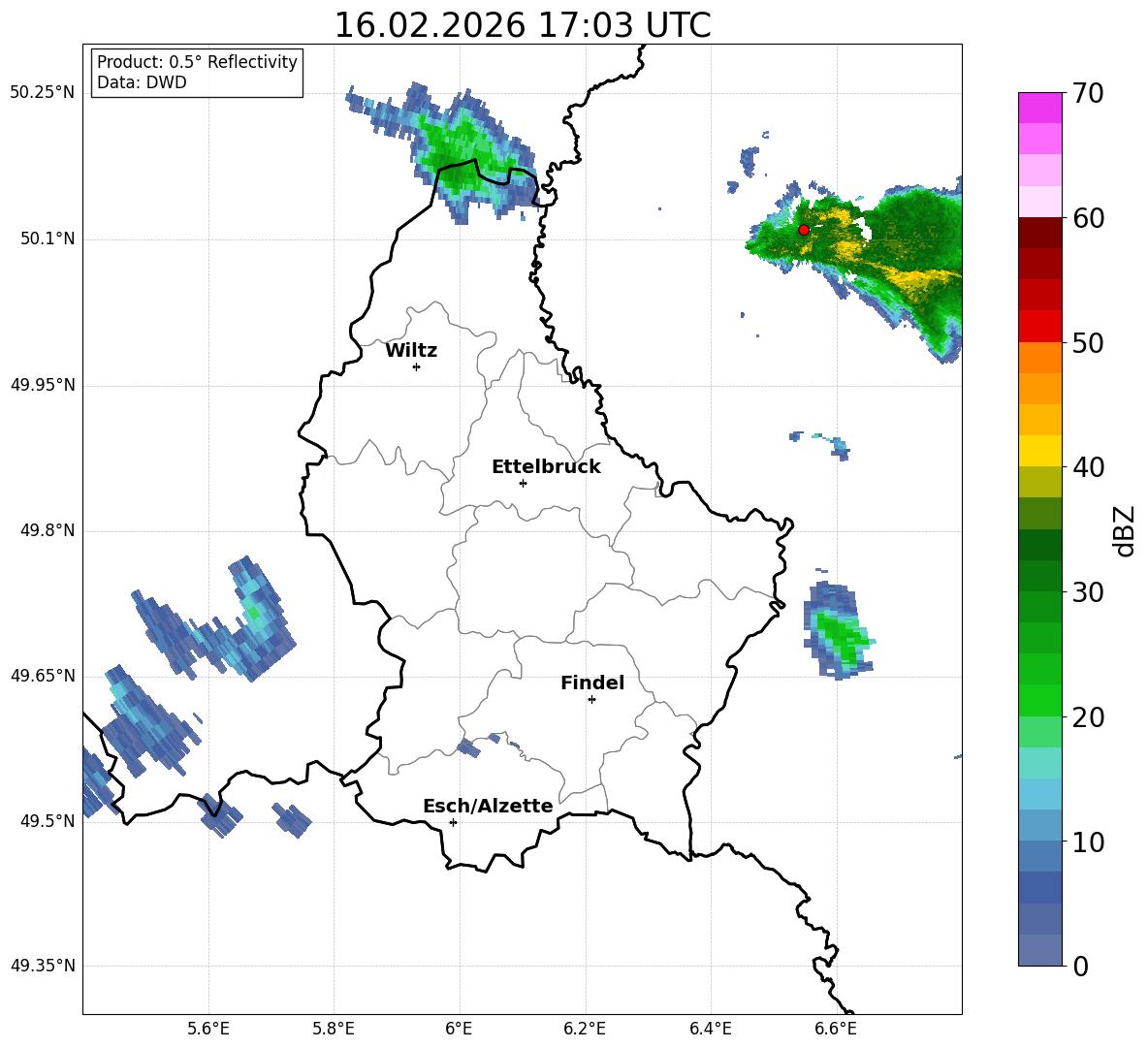Click the 49.35°N latitude label
Screen dimensions: 1148x1048
(x=43, y=966)
